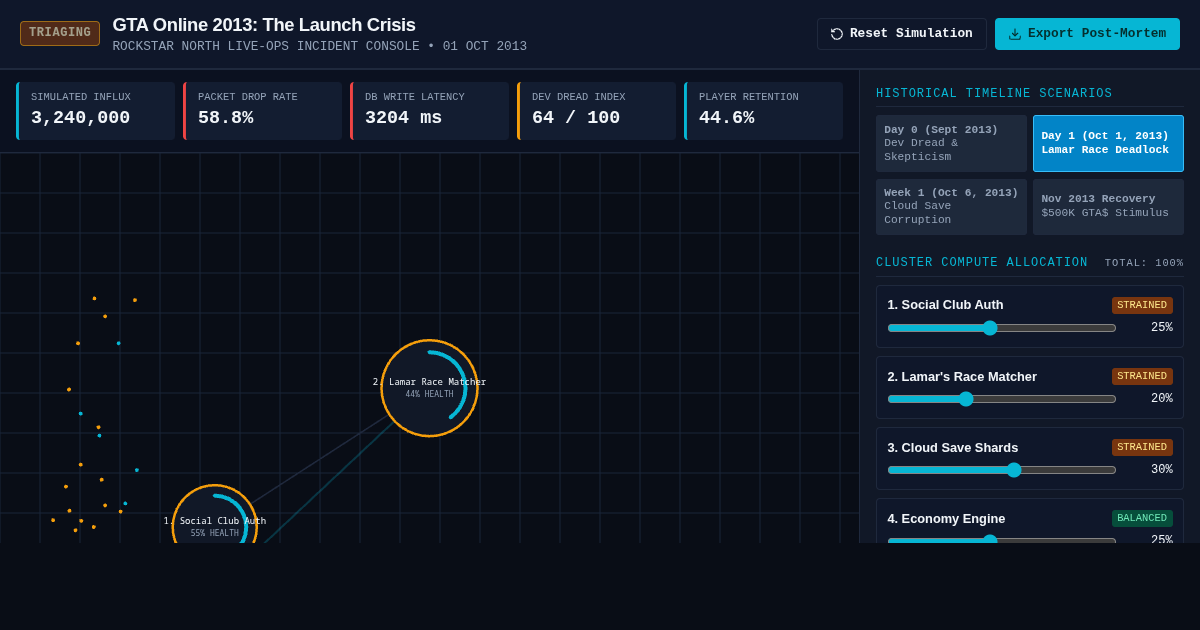Image resolution: width=1200 pixels, height=630 pixels.
Task: Click the 25% value for Social Club Auth
Action: coord(1161,328)
